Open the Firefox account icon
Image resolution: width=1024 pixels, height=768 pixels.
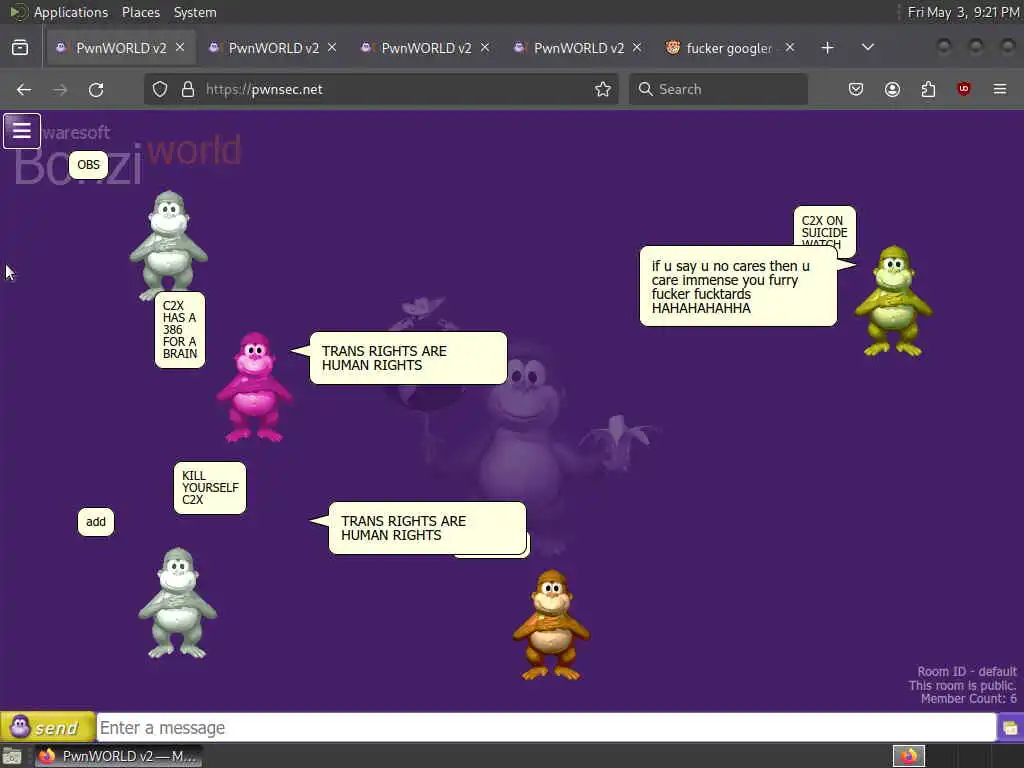tap(892, 89)
